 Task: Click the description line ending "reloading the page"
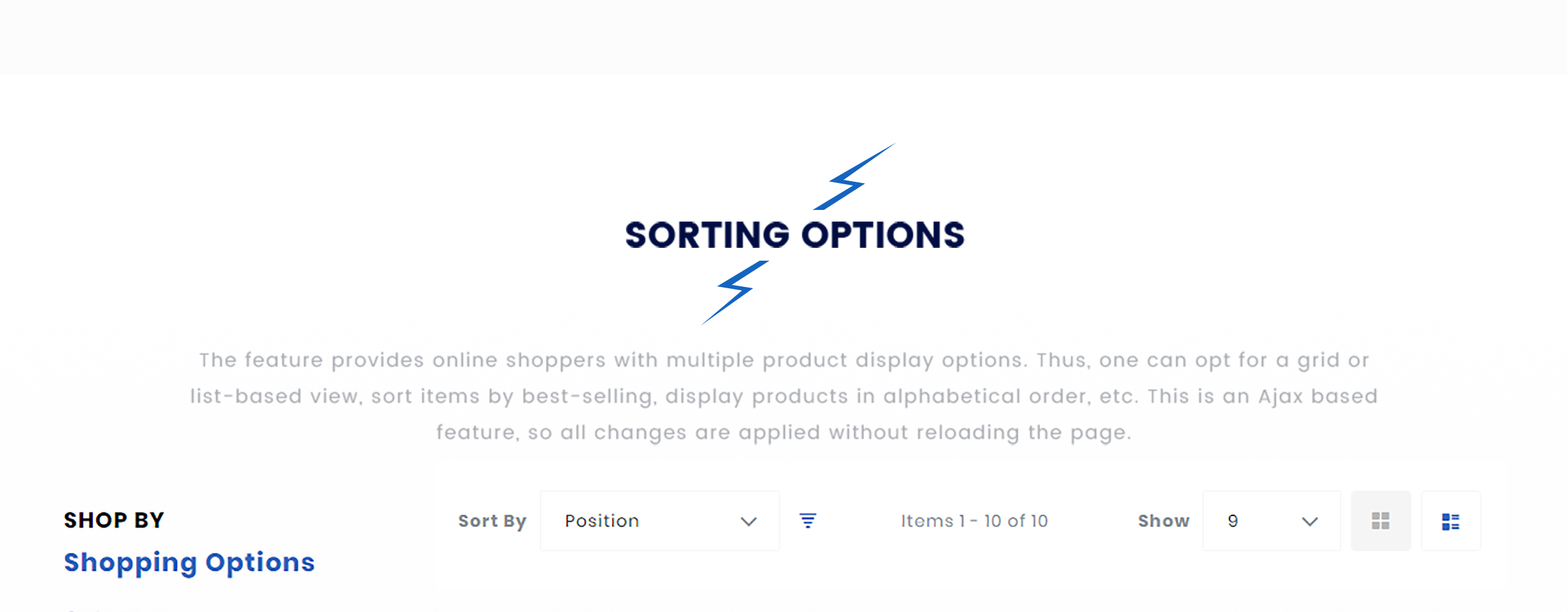point(784,433)
